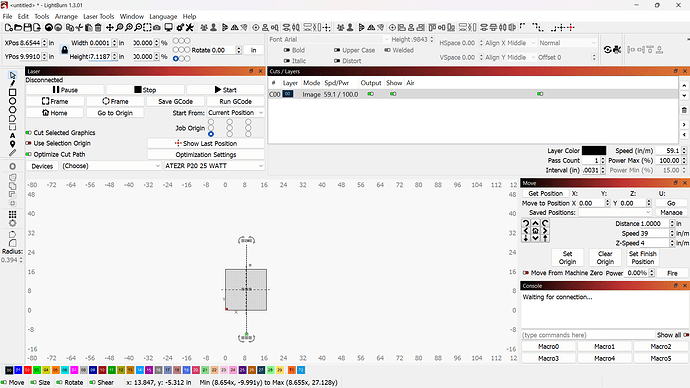Open the Normal text mode dropdown
The image size is (690, 388).
[567, 43]
